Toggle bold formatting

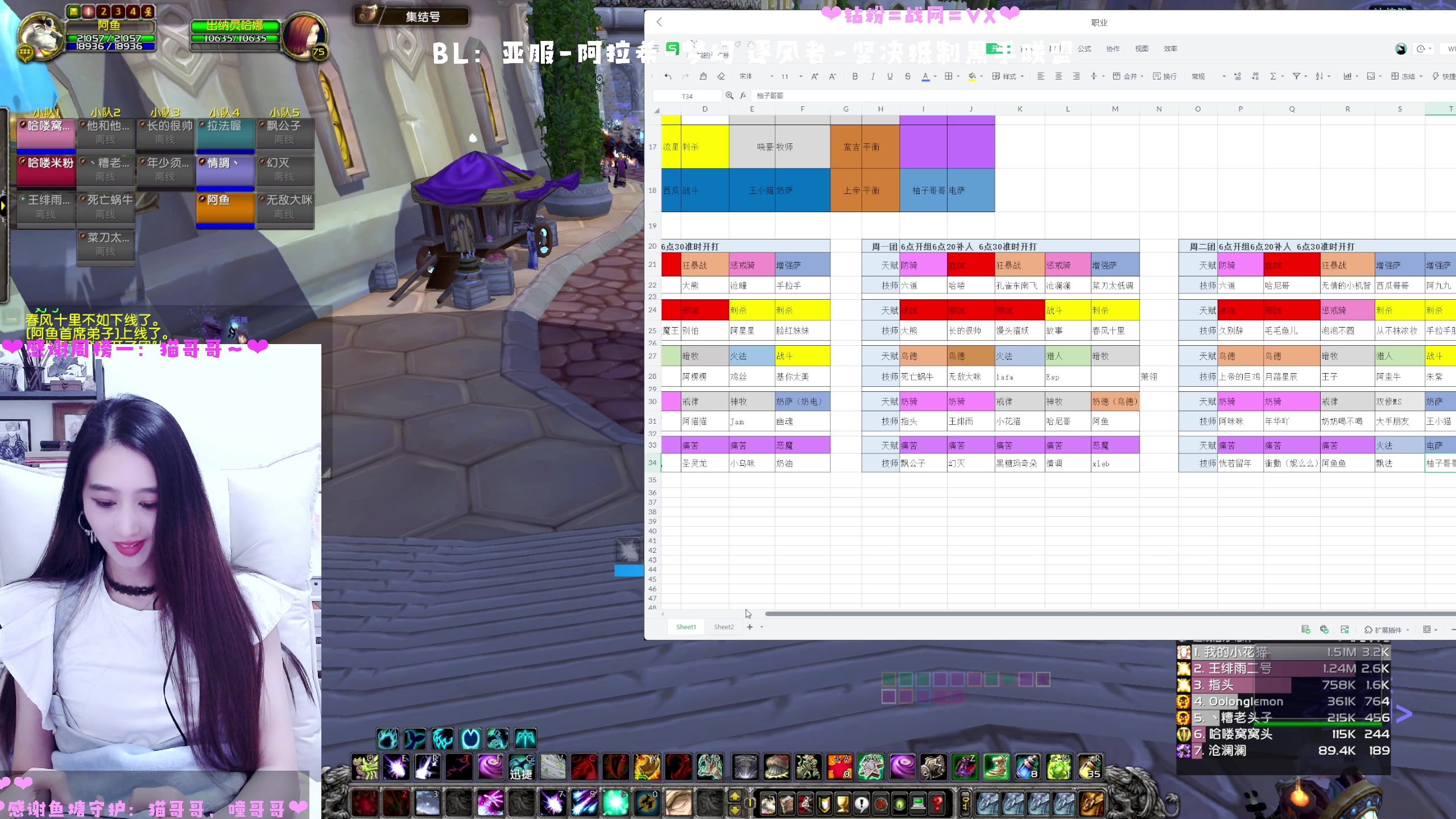point(855,76)
